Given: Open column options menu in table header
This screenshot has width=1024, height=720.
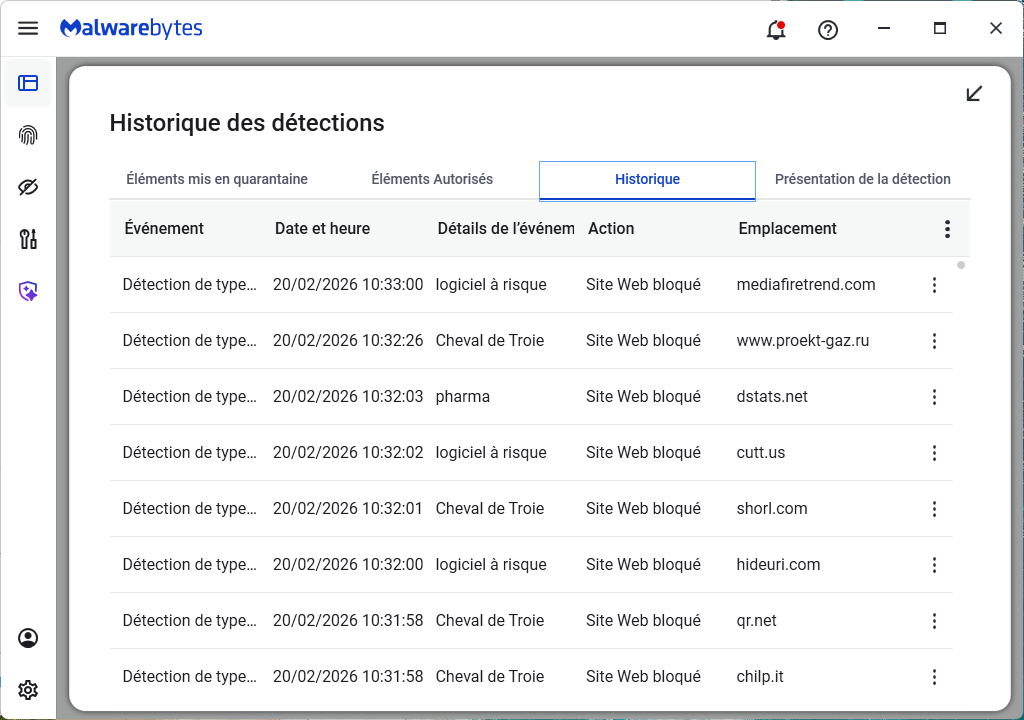Looking at the screenshot, I should [x=947, y=229].
